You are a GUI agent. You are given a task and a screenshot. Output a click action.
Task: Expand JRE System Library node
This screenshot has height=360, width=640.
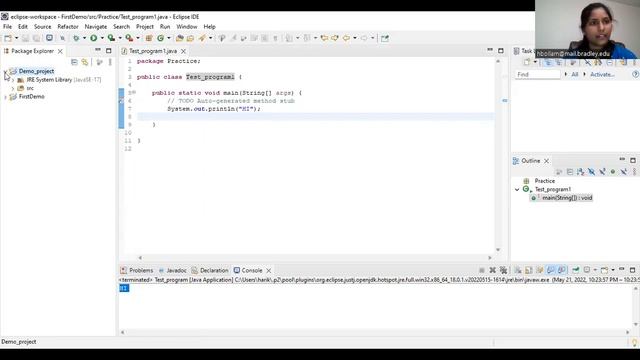13,80
